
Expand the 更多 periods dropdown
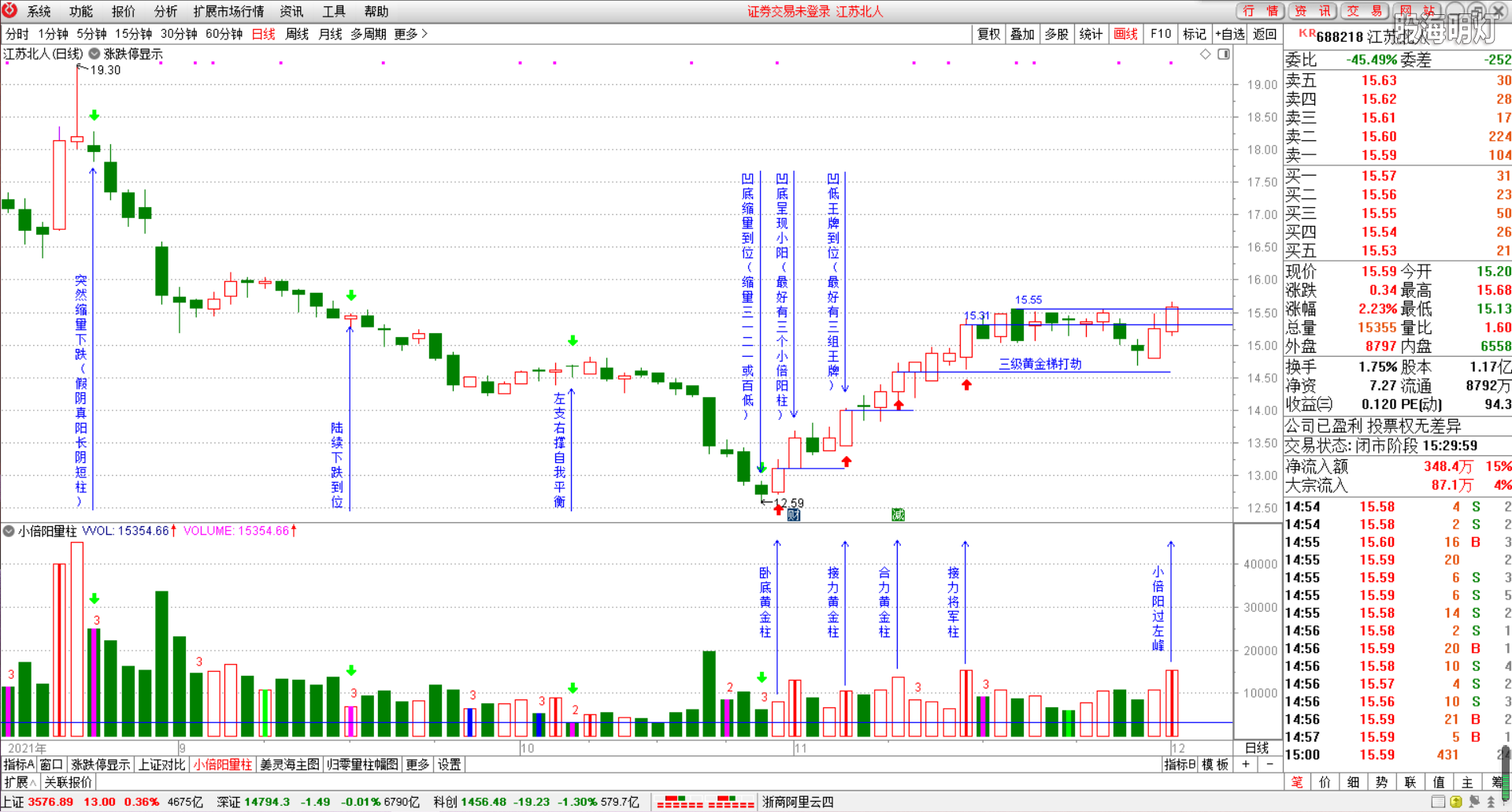coord(411,34)
